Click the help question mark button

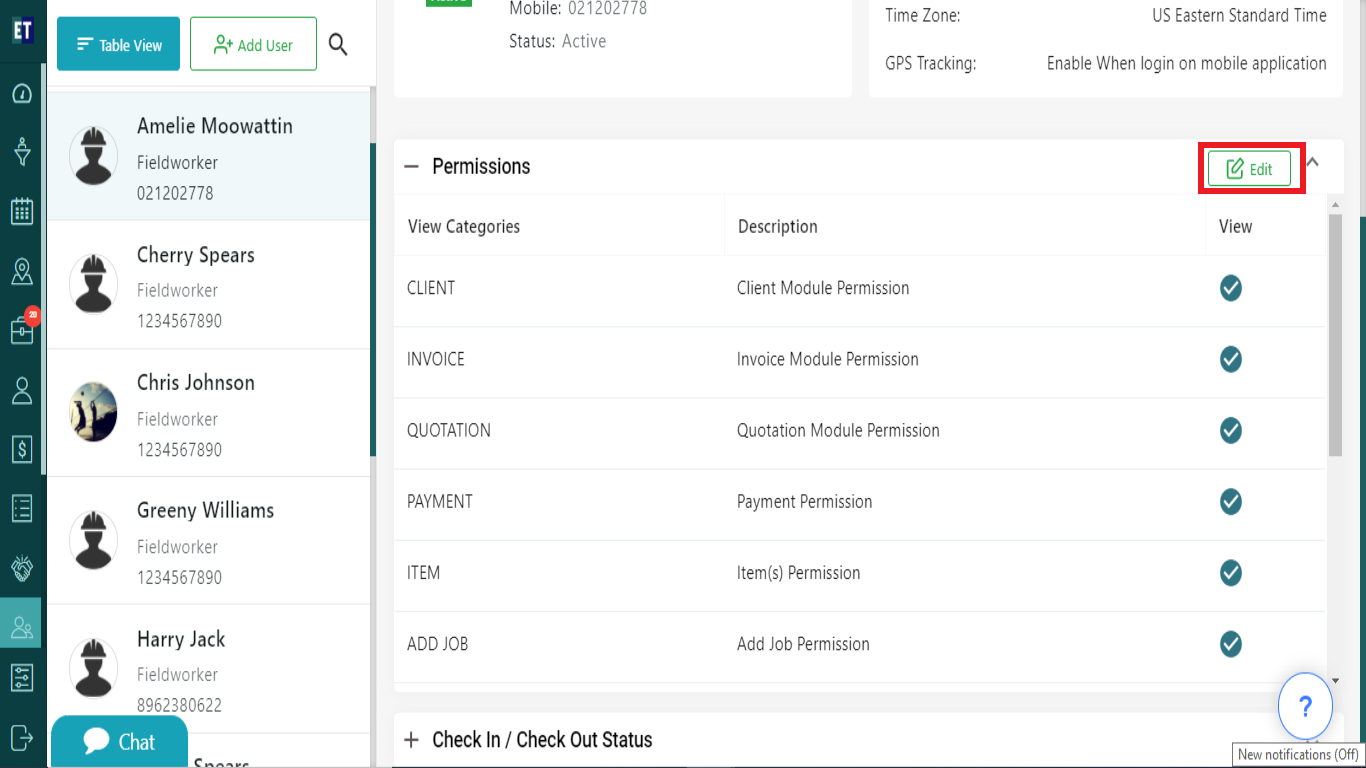[x=1305, y=707]
